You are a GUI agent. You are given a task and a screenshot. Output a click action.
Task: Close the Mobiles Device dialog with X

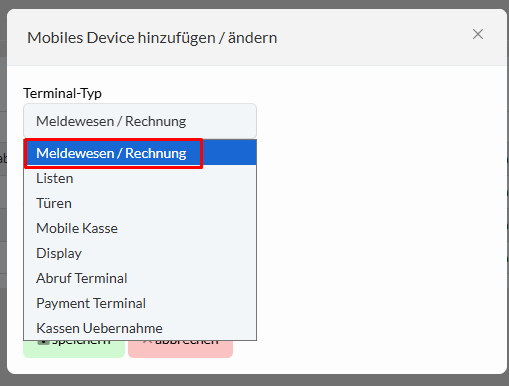478,34
